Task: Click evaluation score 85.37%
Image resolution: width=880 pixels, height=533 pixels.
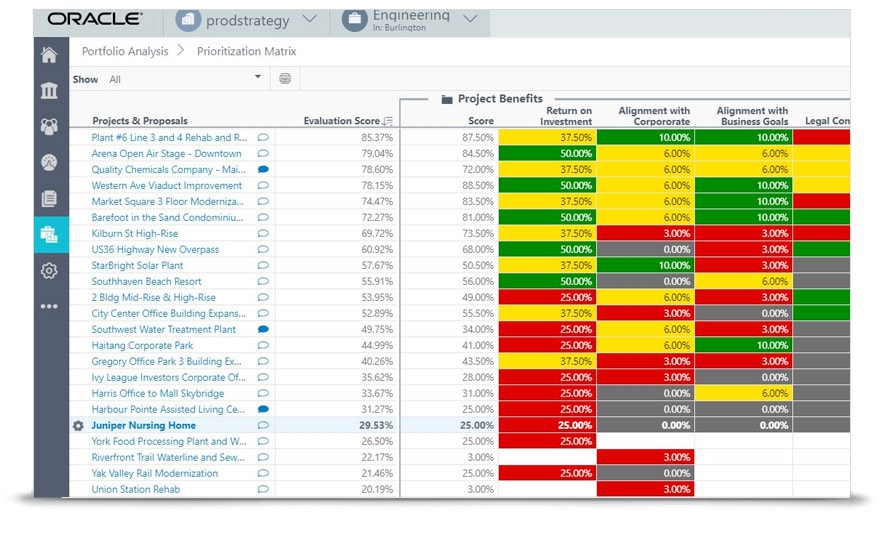Action: [377, 137]
